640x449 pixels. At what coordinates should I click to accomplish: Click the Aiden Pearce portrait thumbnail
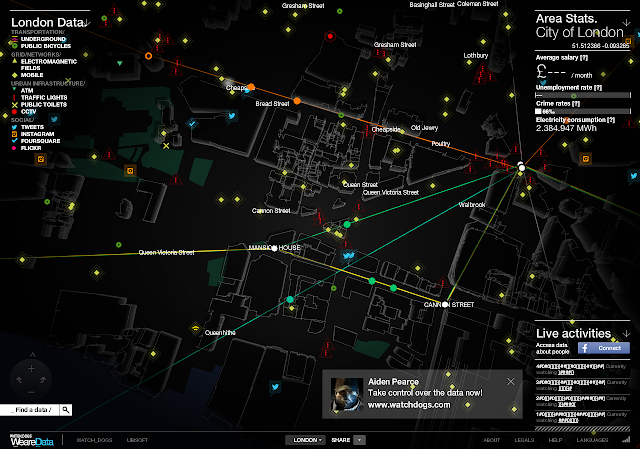[x=347, y=394]
